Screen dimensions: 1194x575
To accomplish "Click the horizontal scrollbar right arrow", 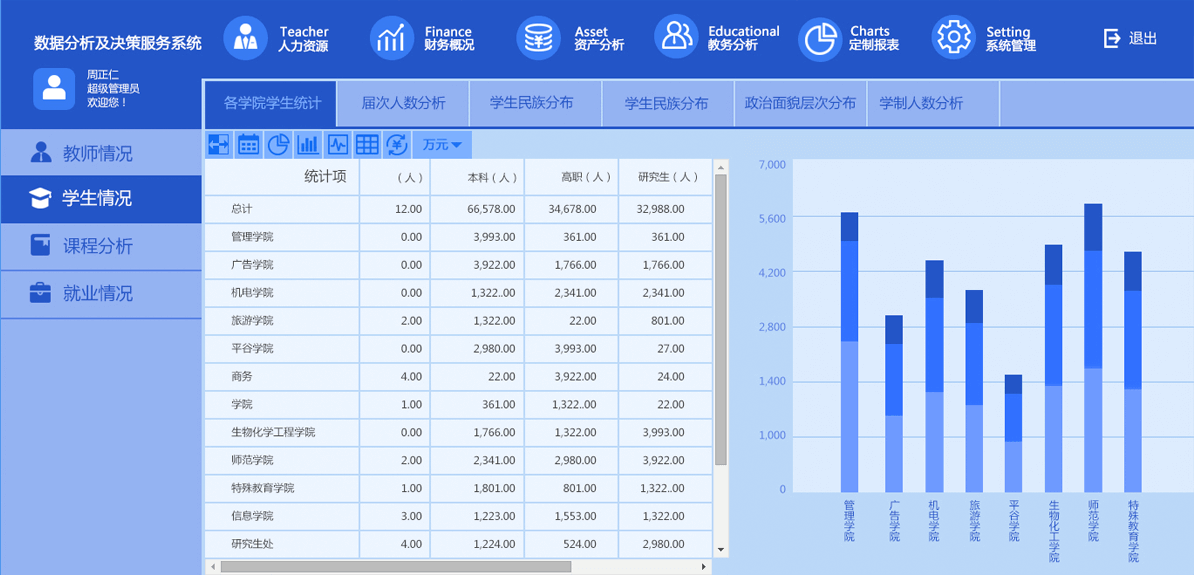I will tap(704, 567).
